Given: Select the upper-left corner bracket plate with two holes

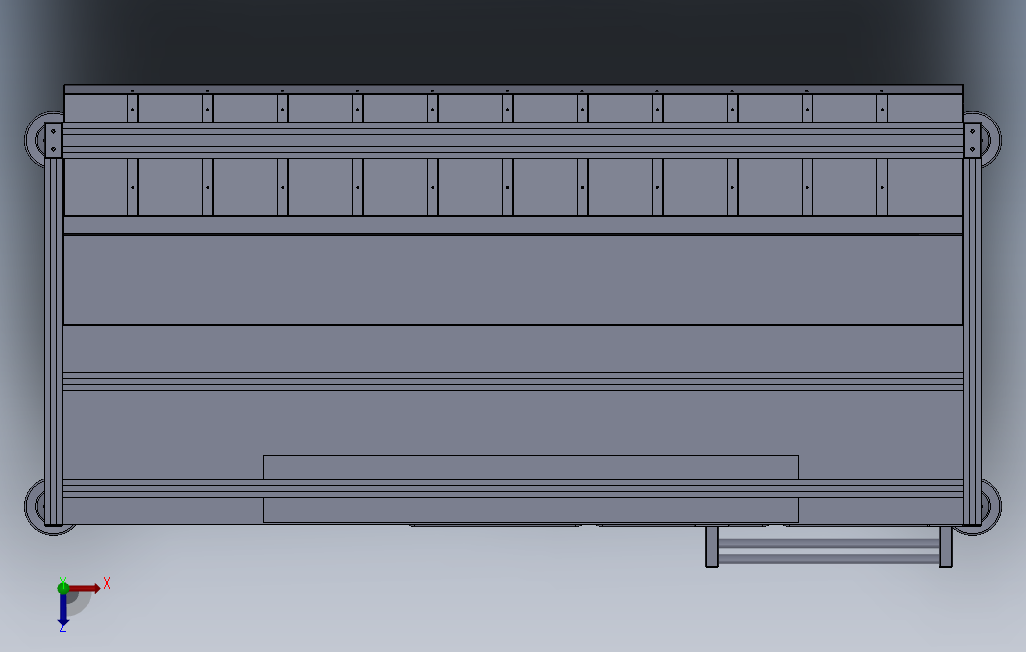Looking at the screenshot, I should (x=53, y=140).
